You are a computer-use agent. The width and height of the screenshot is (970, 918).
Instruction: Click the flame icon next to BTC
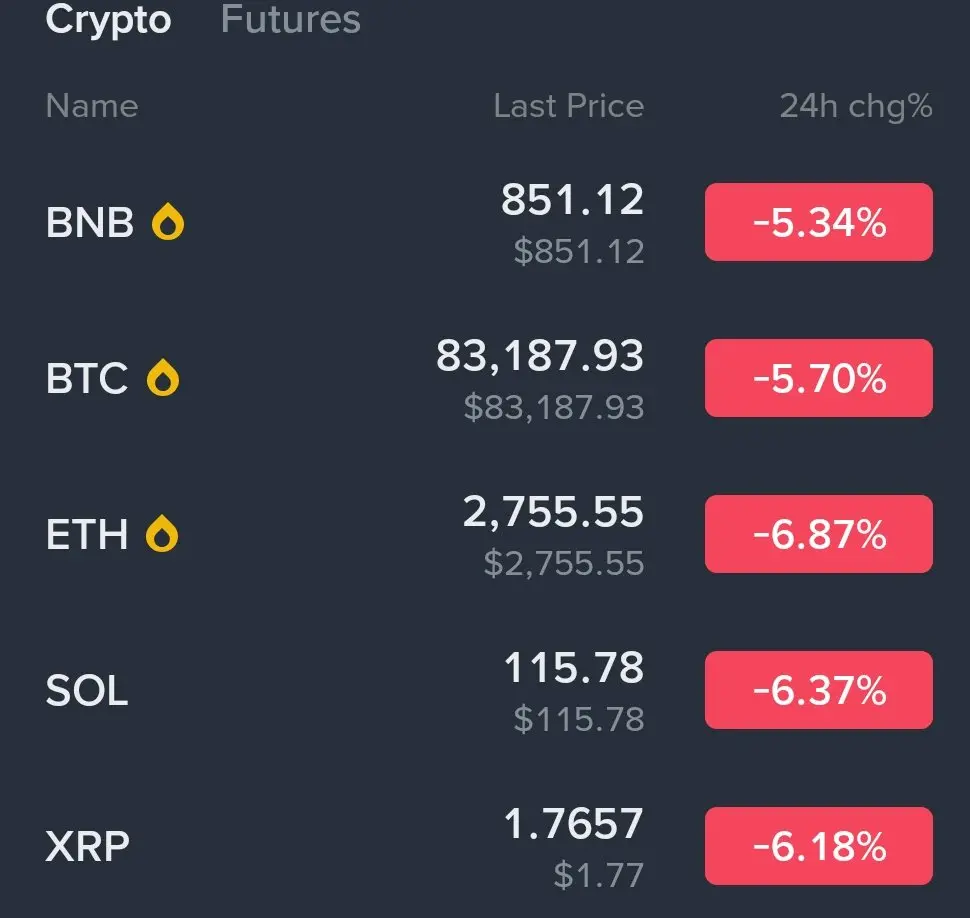pos(163,379)
